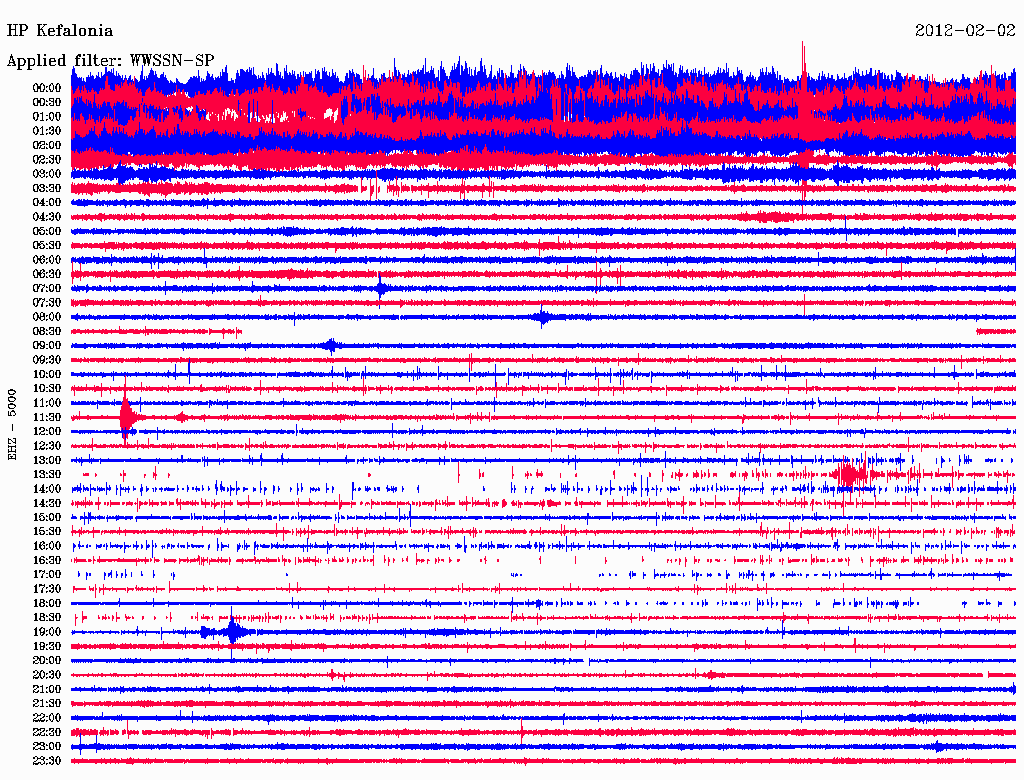The height and width of the screenshot is (780, 1024).
Task: Click the large red seismic burst on 13:30 trace
Action: [851, 475]
